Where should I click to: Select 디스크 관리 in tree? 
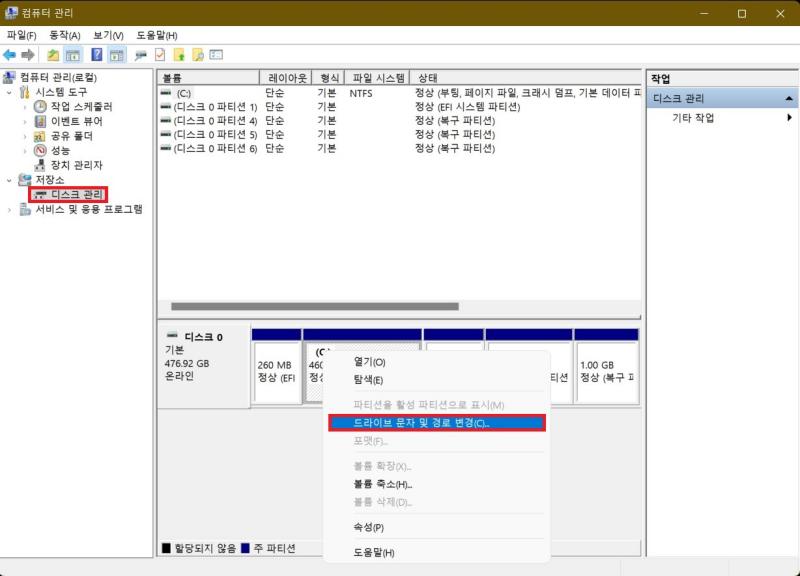pyautogui.click(x=77, y=194)
